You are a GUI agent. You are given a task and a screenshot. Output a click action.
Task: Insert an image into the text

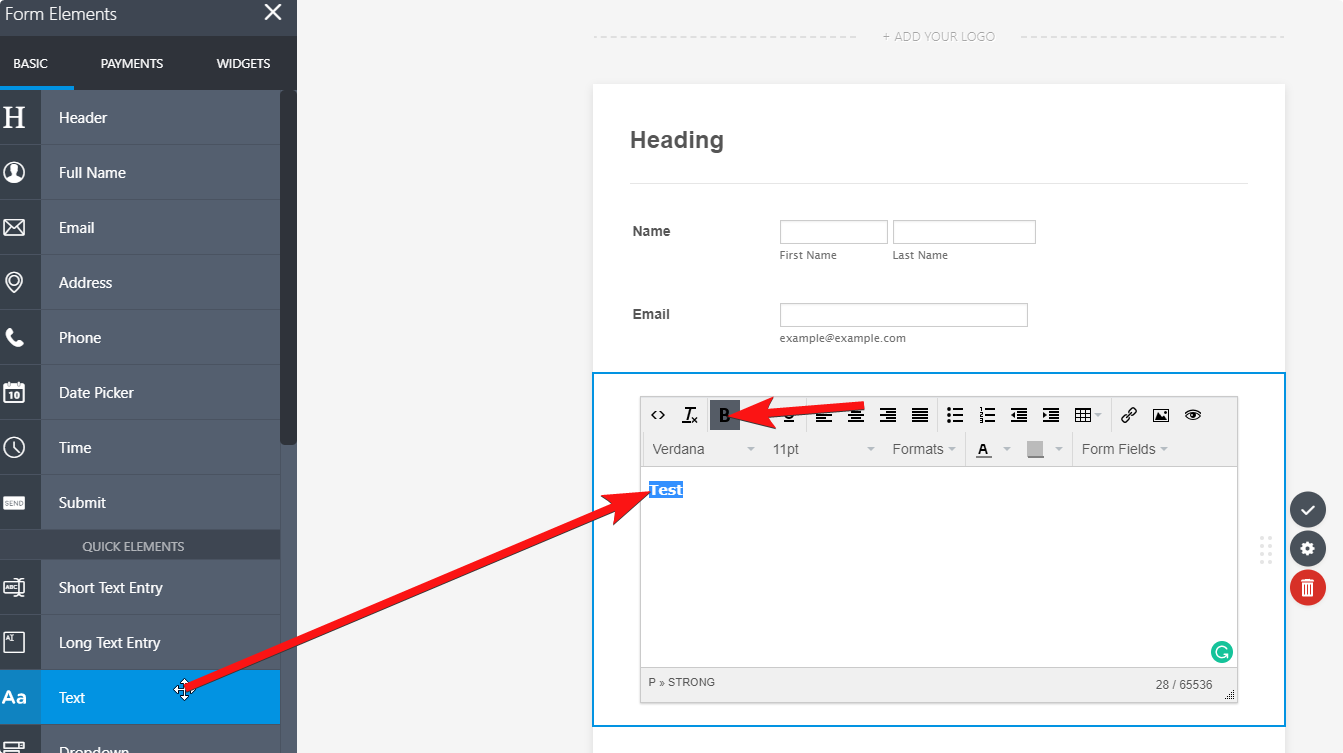tap(1161, 415)
